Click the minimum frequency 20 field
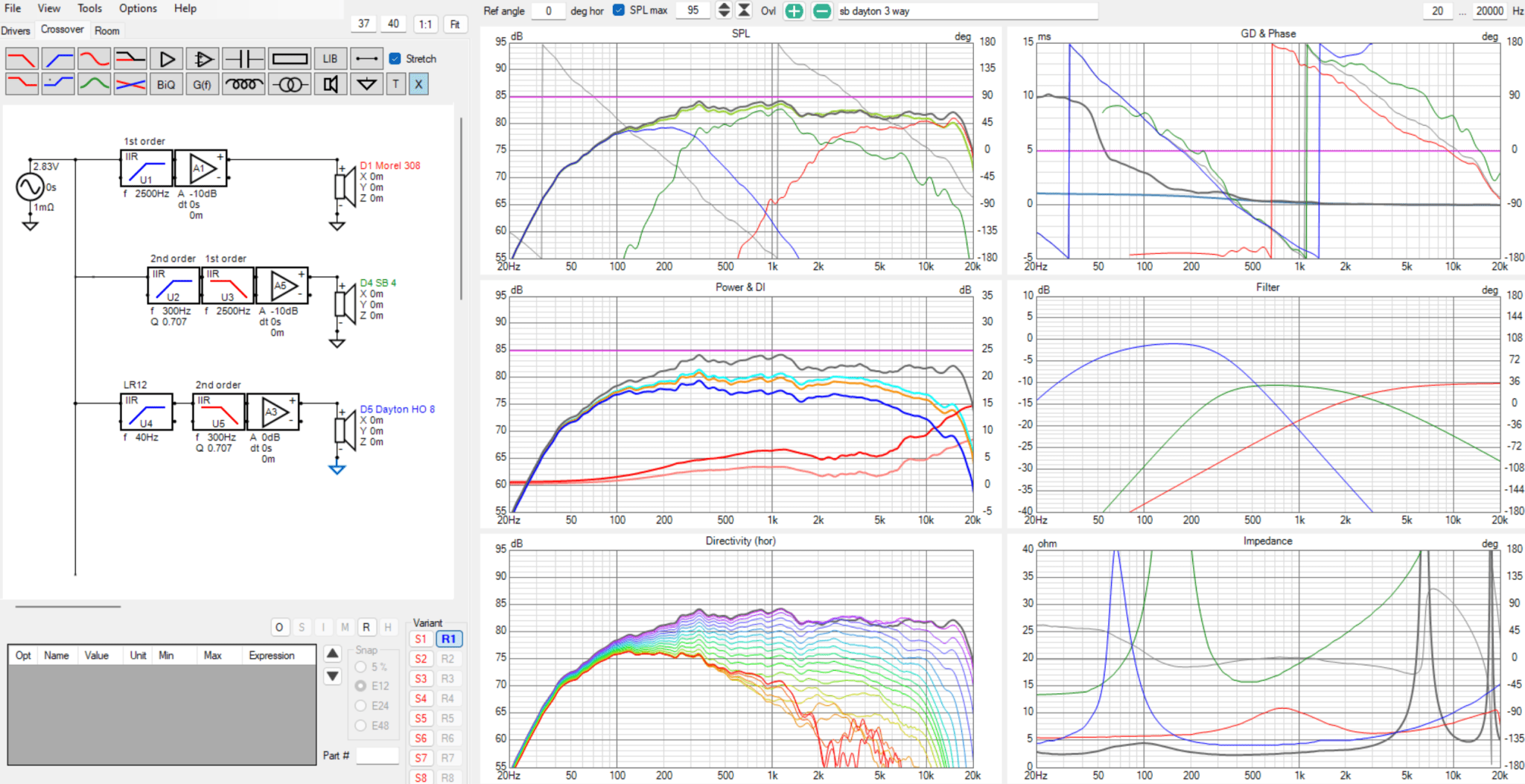This screenshot has height=784, width=1525. coord(1437,10)
